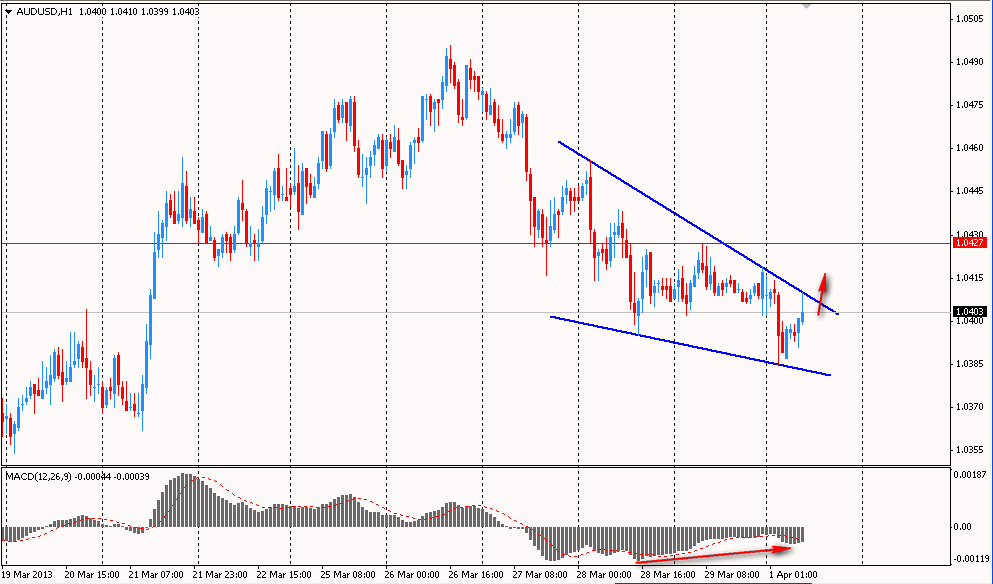The height and width of the screenshot is (584, 993).
Task: Click the triangle icon beside AUDUSD,H1 title
Action: coord(8,11)
